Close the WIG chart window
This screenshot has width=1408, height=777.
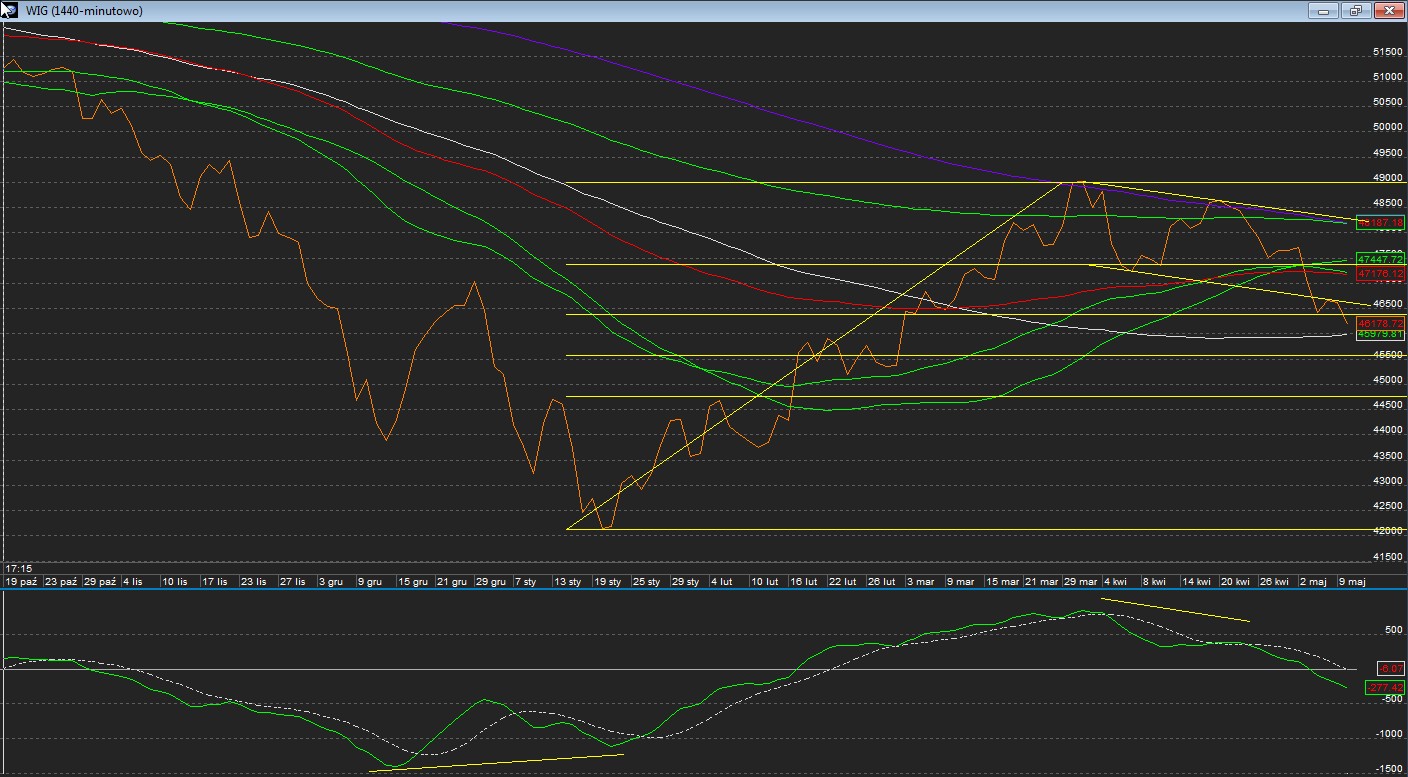click(1389, 10)
